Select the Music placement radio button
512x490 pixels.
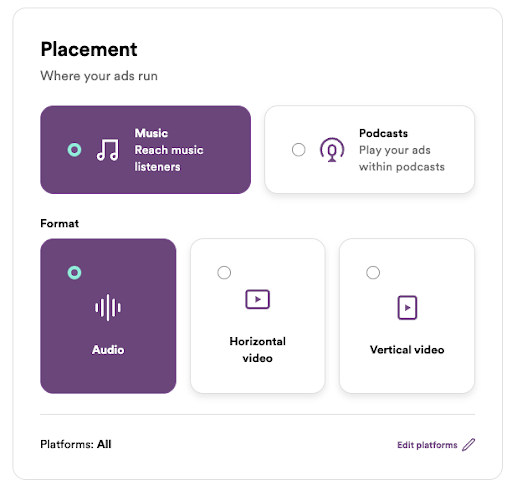click(74, 150)
